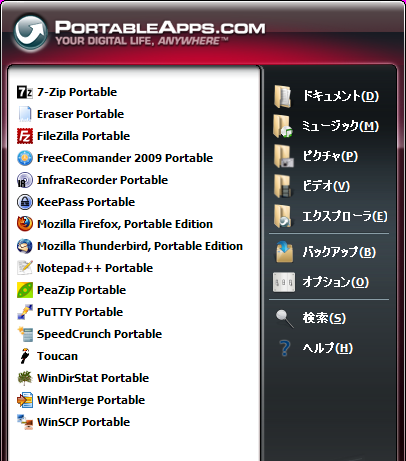The width and height of the screenshot is (406, 461).
Task: Click the KeePass Portable lock icon
Action: point(25,202)
